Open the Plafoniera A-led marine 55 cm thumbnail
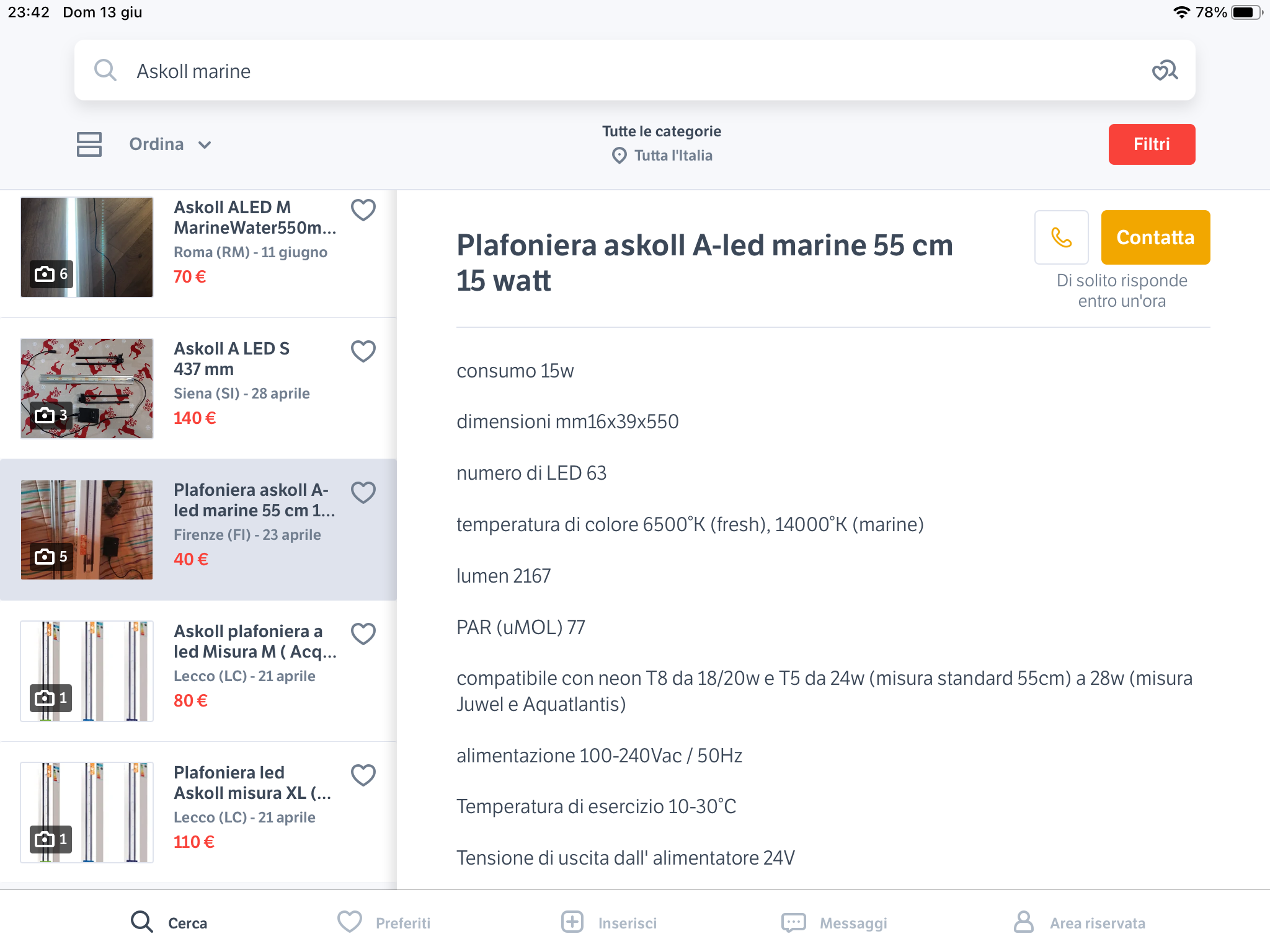The height and width of the screenshot is (952, 1270). click(87, 530)
